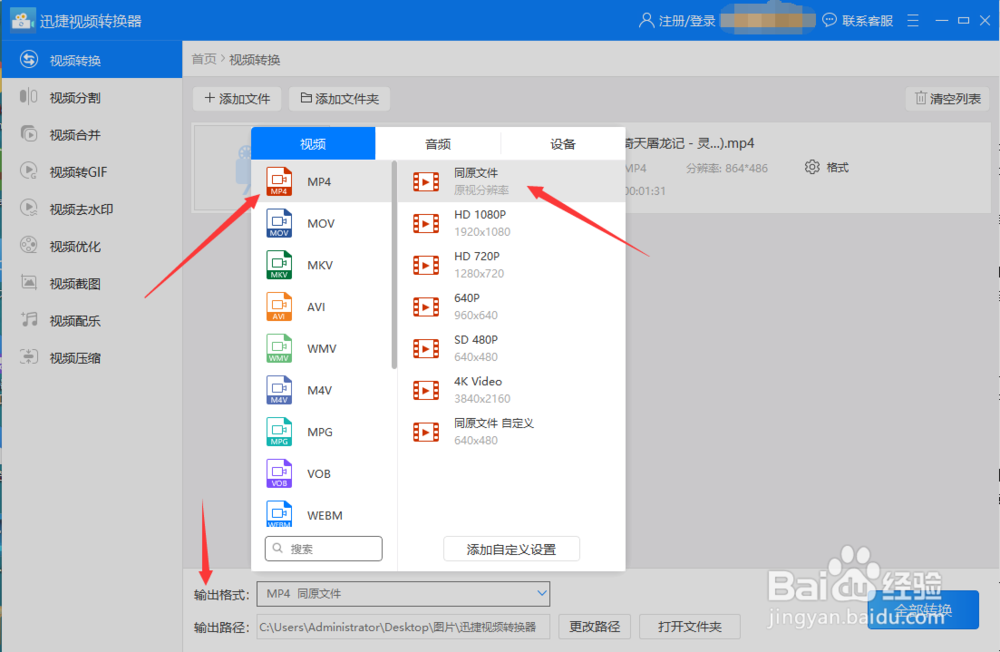Switch to the 设备 format tab
This screenshot has width=1000, height=652.
[562, 144]
